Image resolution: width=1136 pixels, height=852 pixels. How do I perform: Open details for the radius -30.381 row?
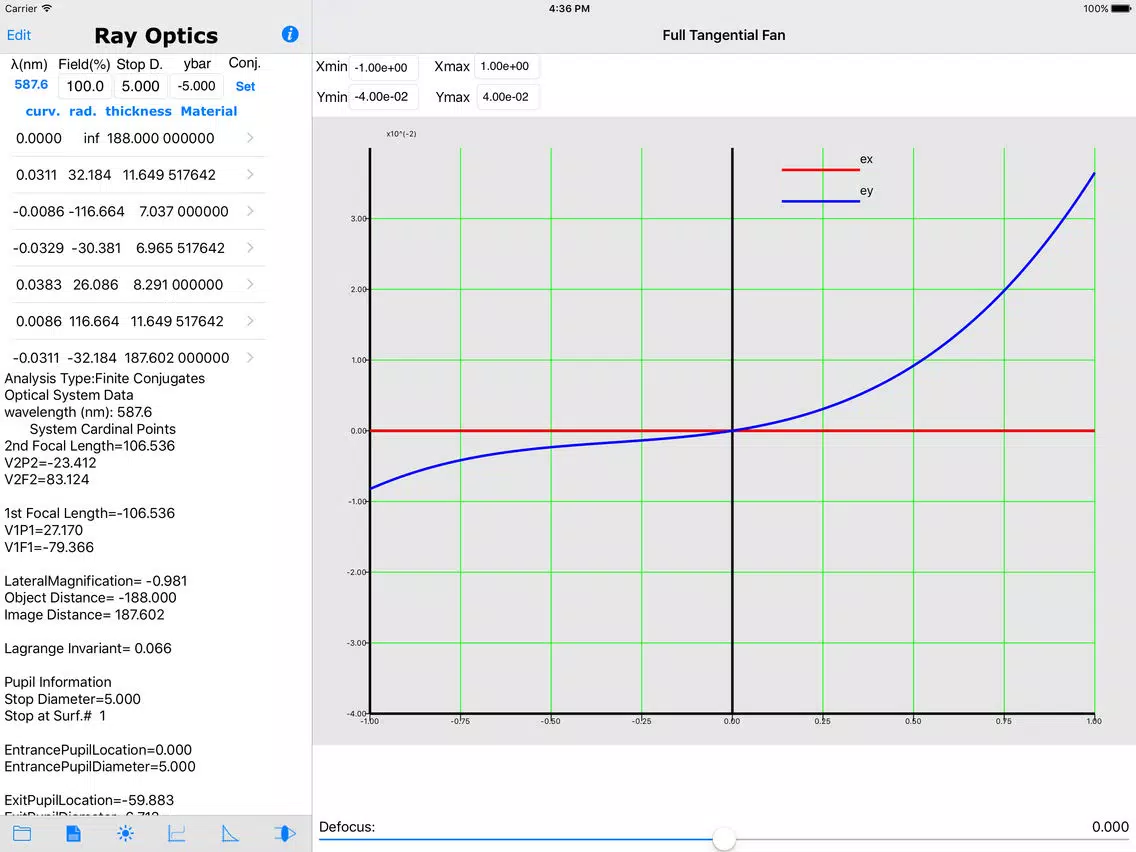pos(136,248)
